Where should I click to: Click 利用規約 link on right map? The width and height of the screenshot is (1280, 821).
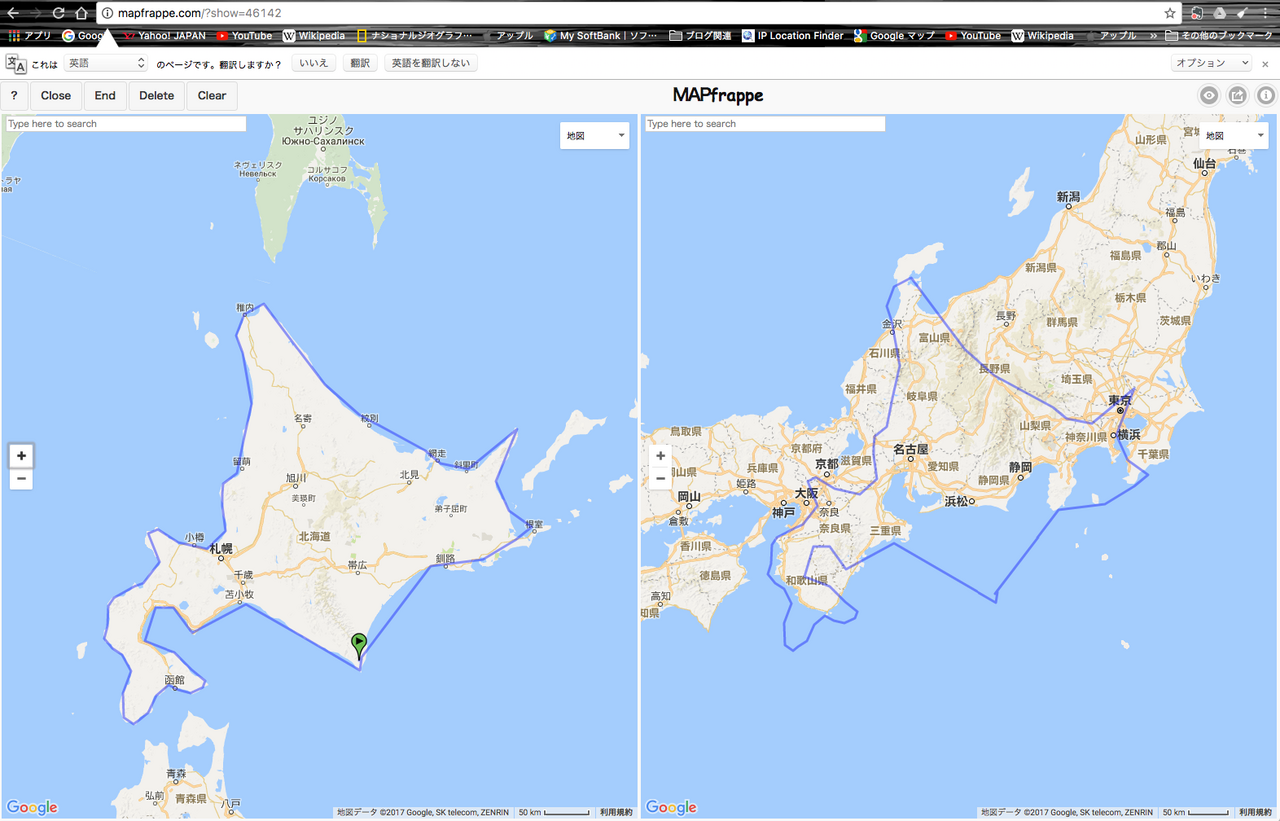point(1255,813)
